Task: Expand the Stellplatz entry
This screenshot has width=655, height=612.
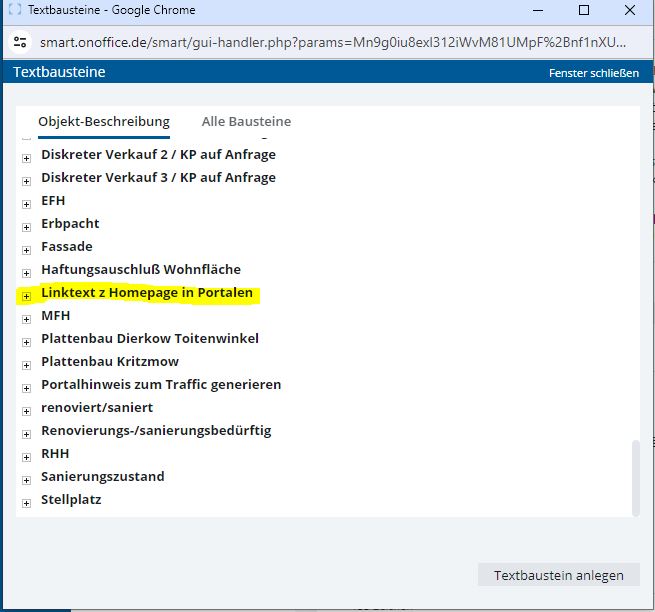Action: 27,501
